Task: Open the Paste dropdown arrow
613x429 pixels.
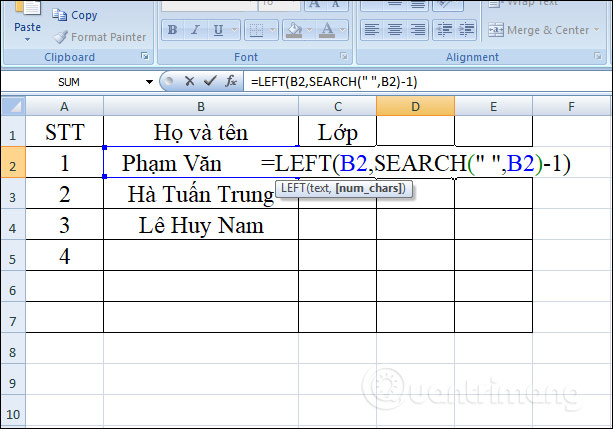Action: pyautogui.click(x=27, y=39)
